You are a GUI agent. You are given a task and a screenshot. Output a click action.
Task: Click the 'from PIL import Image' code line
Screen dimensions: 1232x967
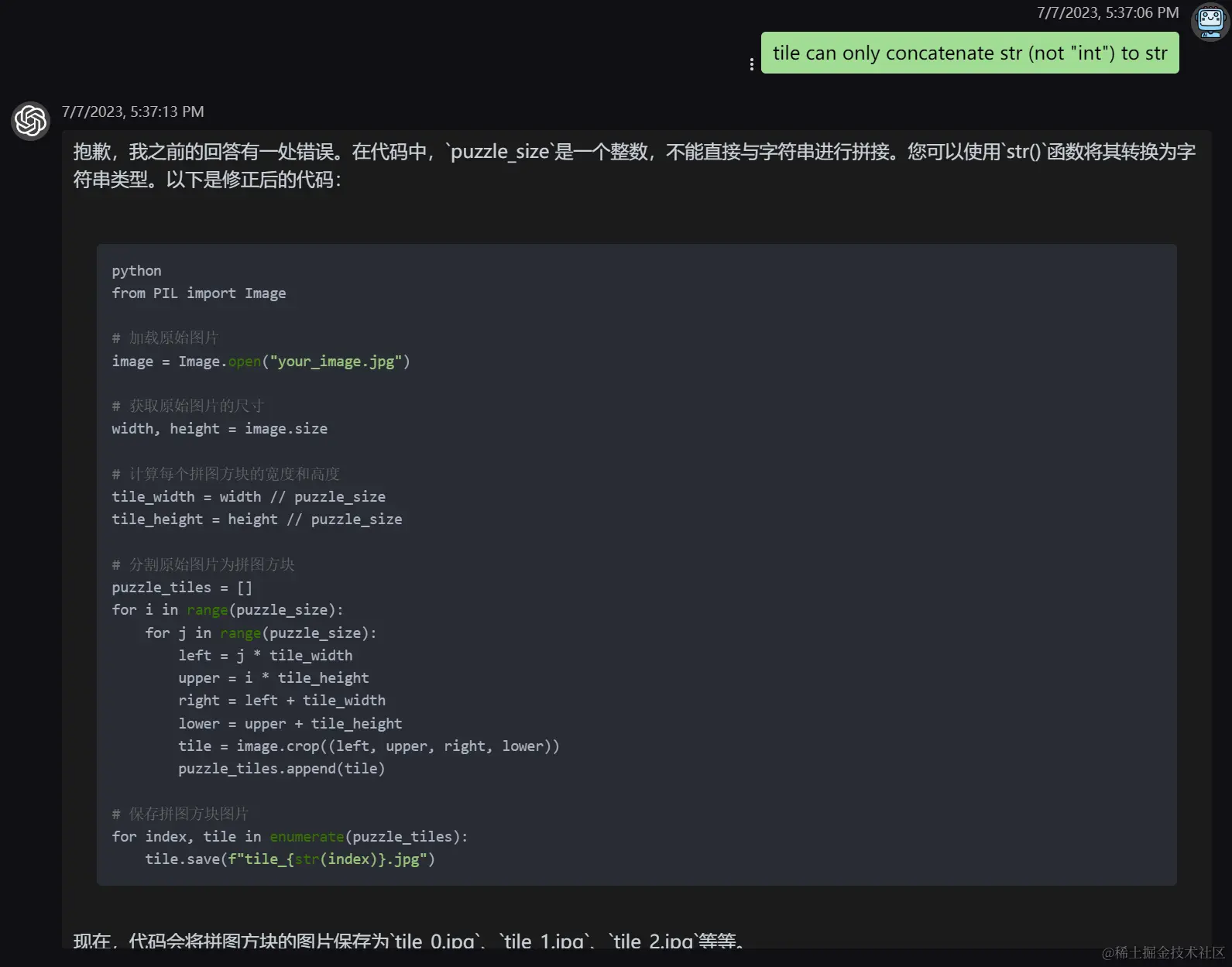pos(199,293)
